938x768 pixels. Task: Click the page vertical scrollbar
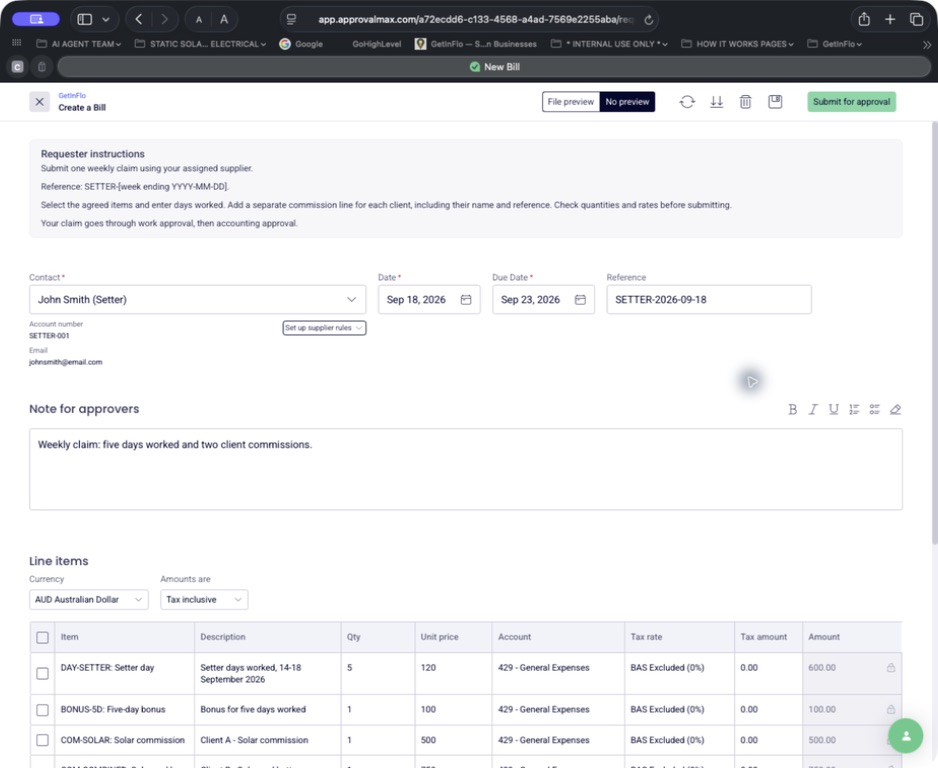click(934, 333)
